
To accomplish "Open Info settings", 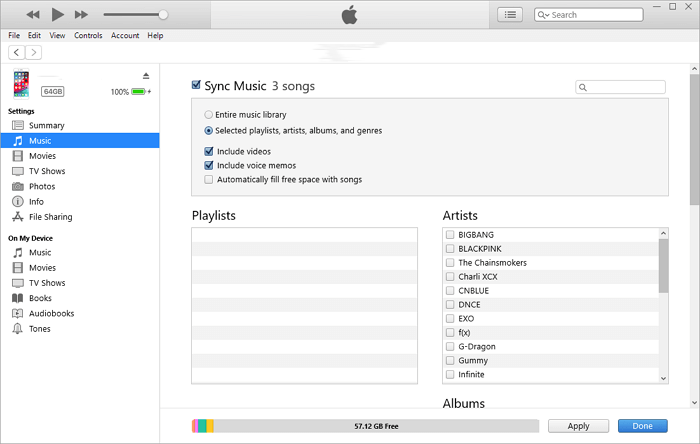I will click(80, 202).
